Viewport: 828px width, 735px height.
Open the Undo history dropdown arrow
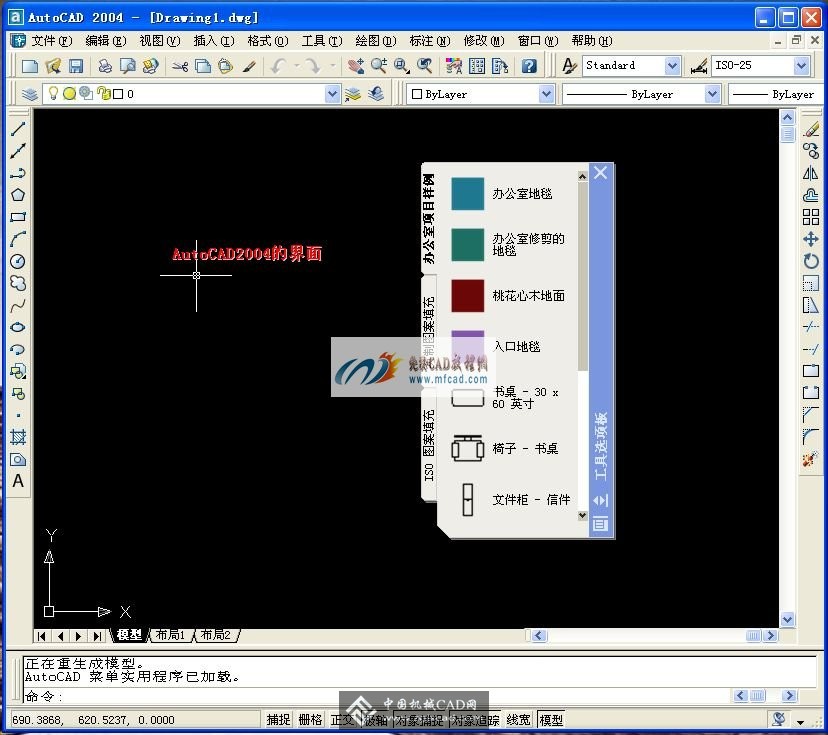click(x=297, y=66)
